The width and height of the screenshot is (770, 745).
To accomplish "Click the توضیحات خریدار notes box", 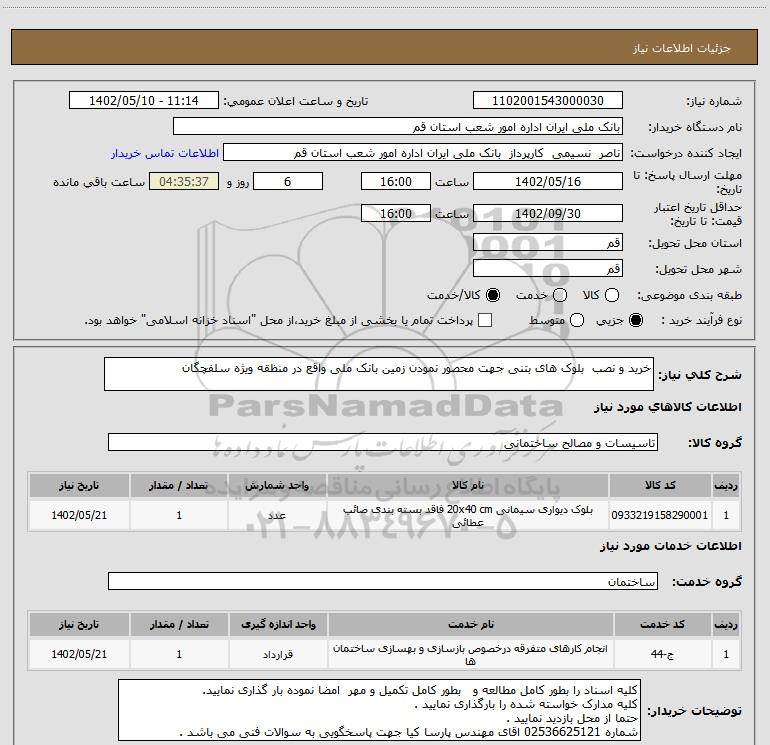I will pos(379,710).
